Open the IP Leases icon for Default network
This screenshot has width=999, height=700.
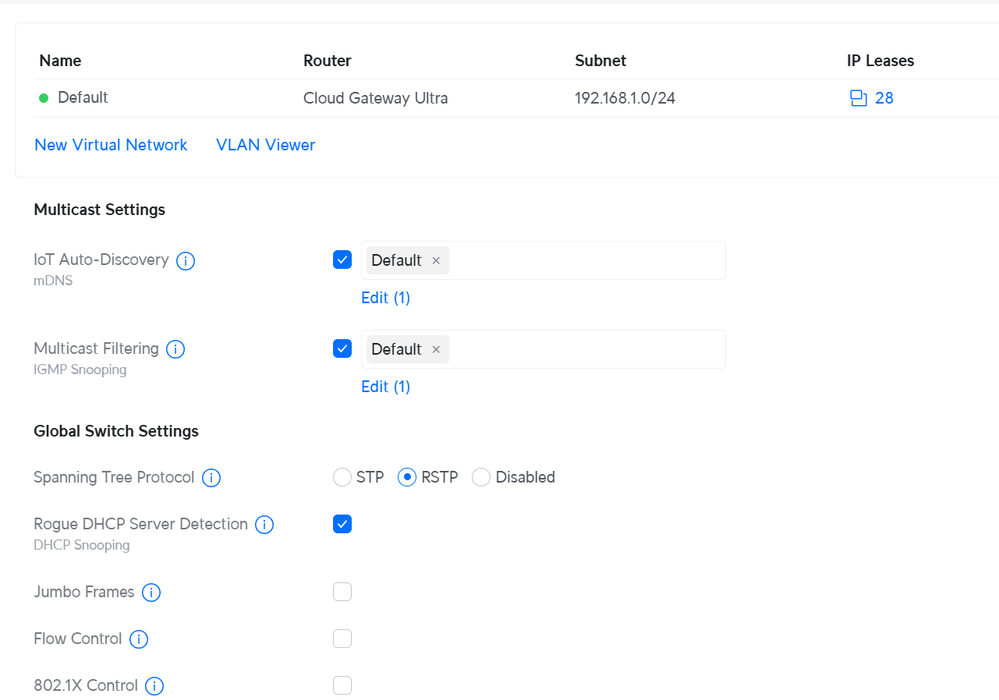tap(858, 98)
